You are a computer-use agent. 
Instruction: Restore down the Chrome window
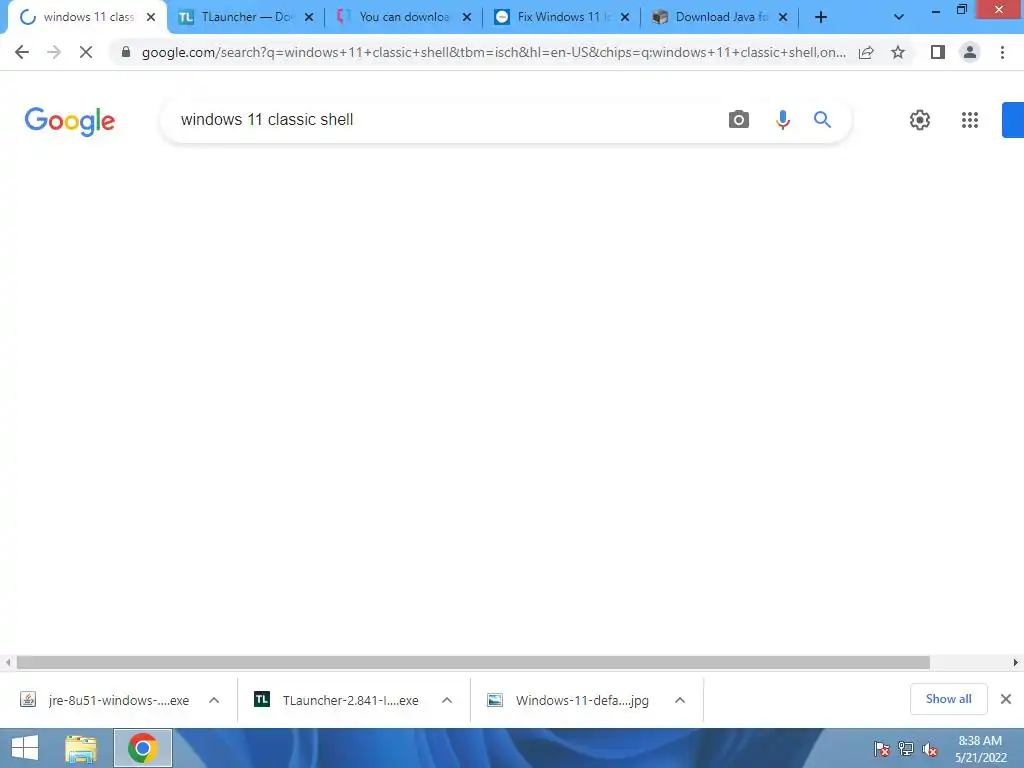pyautogui.click(x=961, y=9)
